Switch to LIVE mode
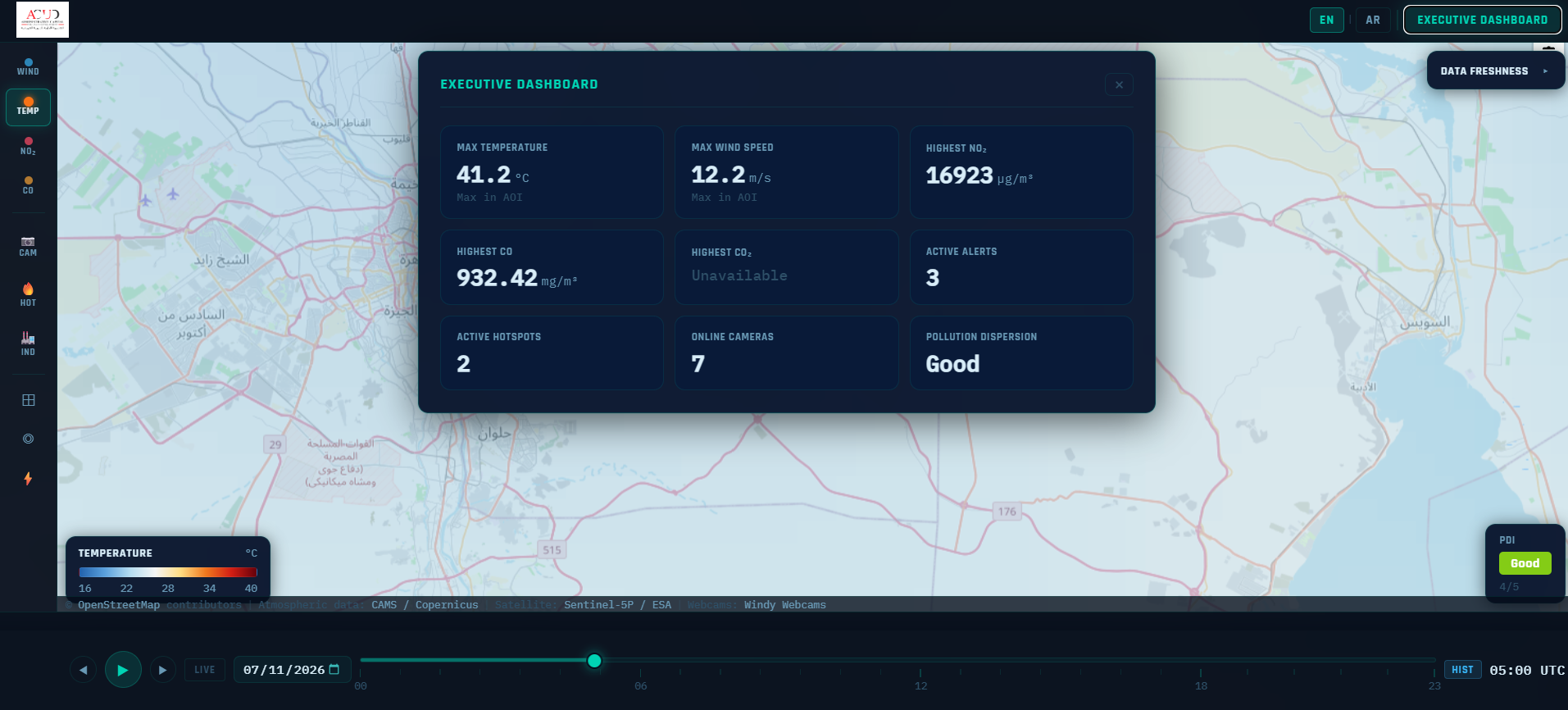 tap(205, 670)
